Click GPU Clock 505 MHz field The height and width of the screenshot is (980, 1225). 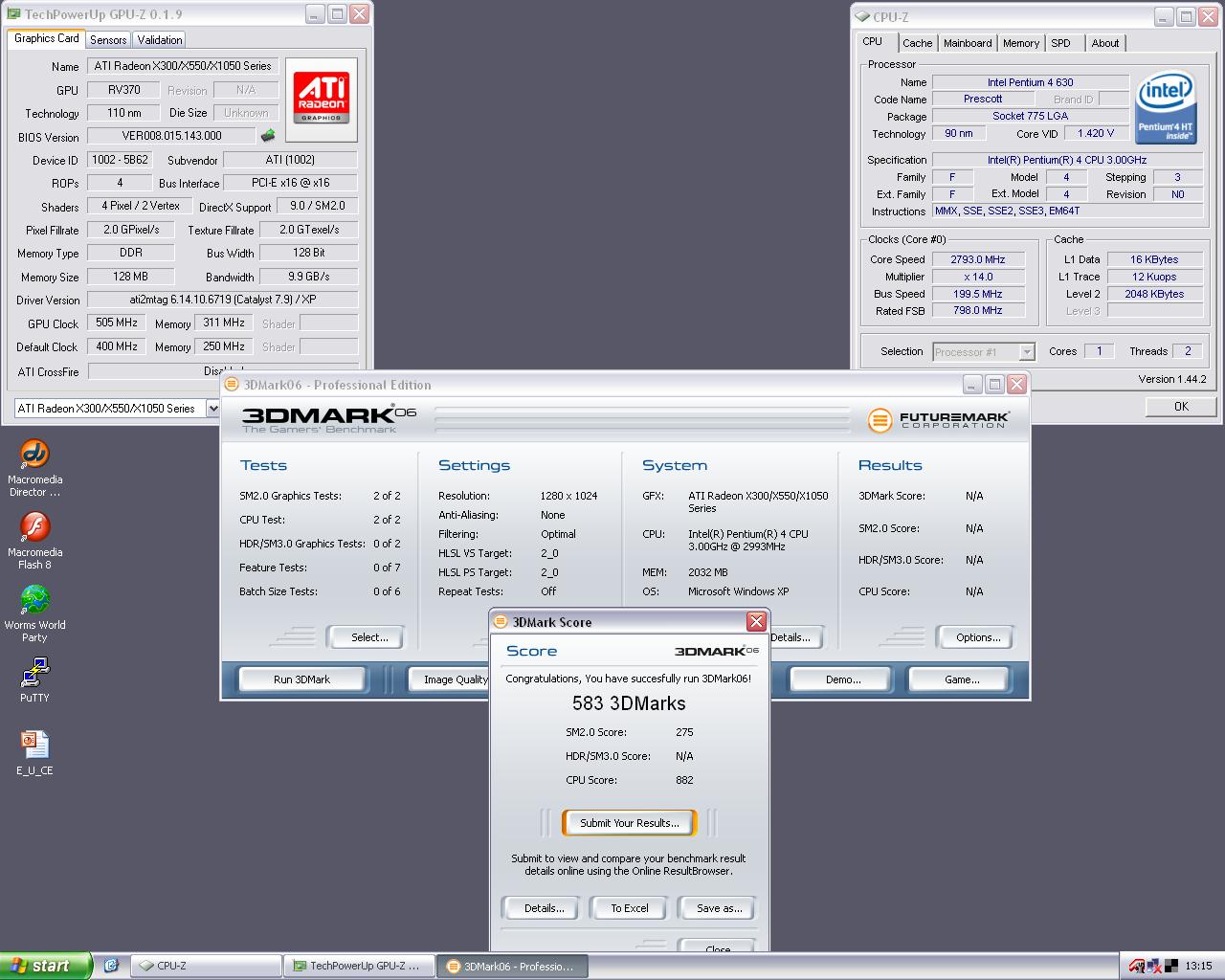pyautogui.click(x=117, y=323)
